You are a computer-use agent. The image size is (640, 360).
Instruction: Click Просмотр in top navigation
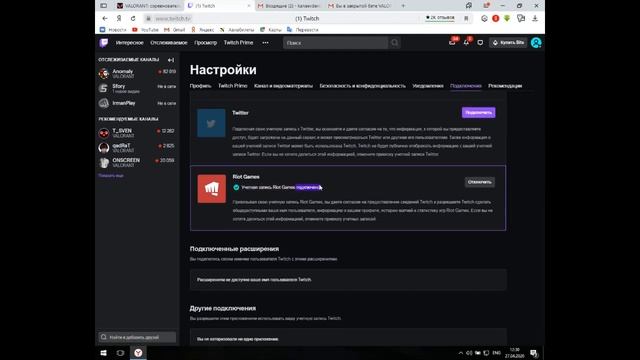point(206,42)
